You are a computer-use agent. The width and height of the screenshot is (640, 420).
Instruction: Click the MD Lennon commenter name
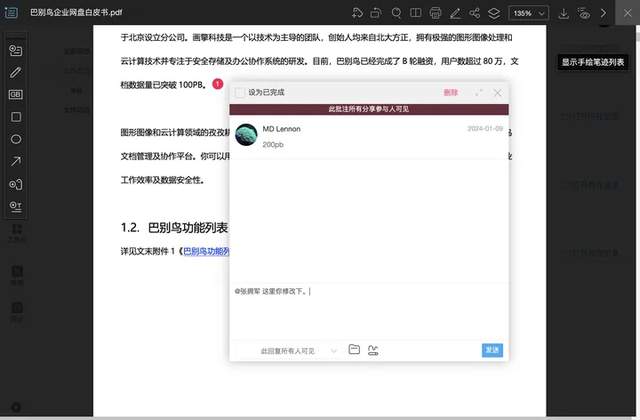[281, 129]
